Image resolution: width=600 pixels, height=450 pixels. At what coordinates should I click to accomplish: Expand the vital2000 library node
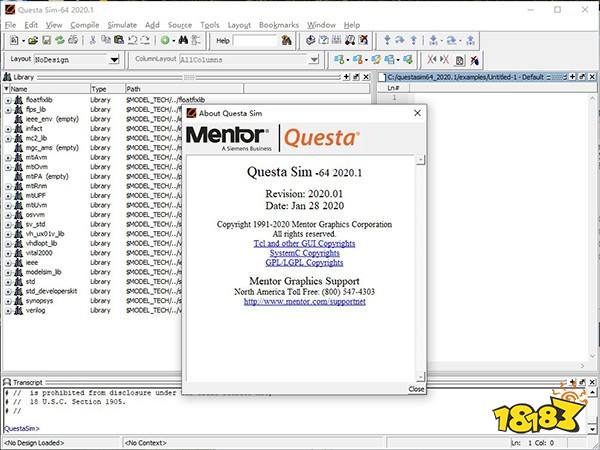pyautogui.click(x=8, y=252)
